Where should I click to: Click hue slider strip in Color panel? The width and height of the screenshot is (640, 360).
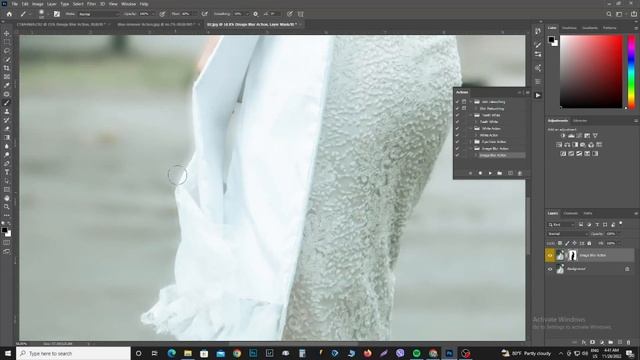coord(631,72)
